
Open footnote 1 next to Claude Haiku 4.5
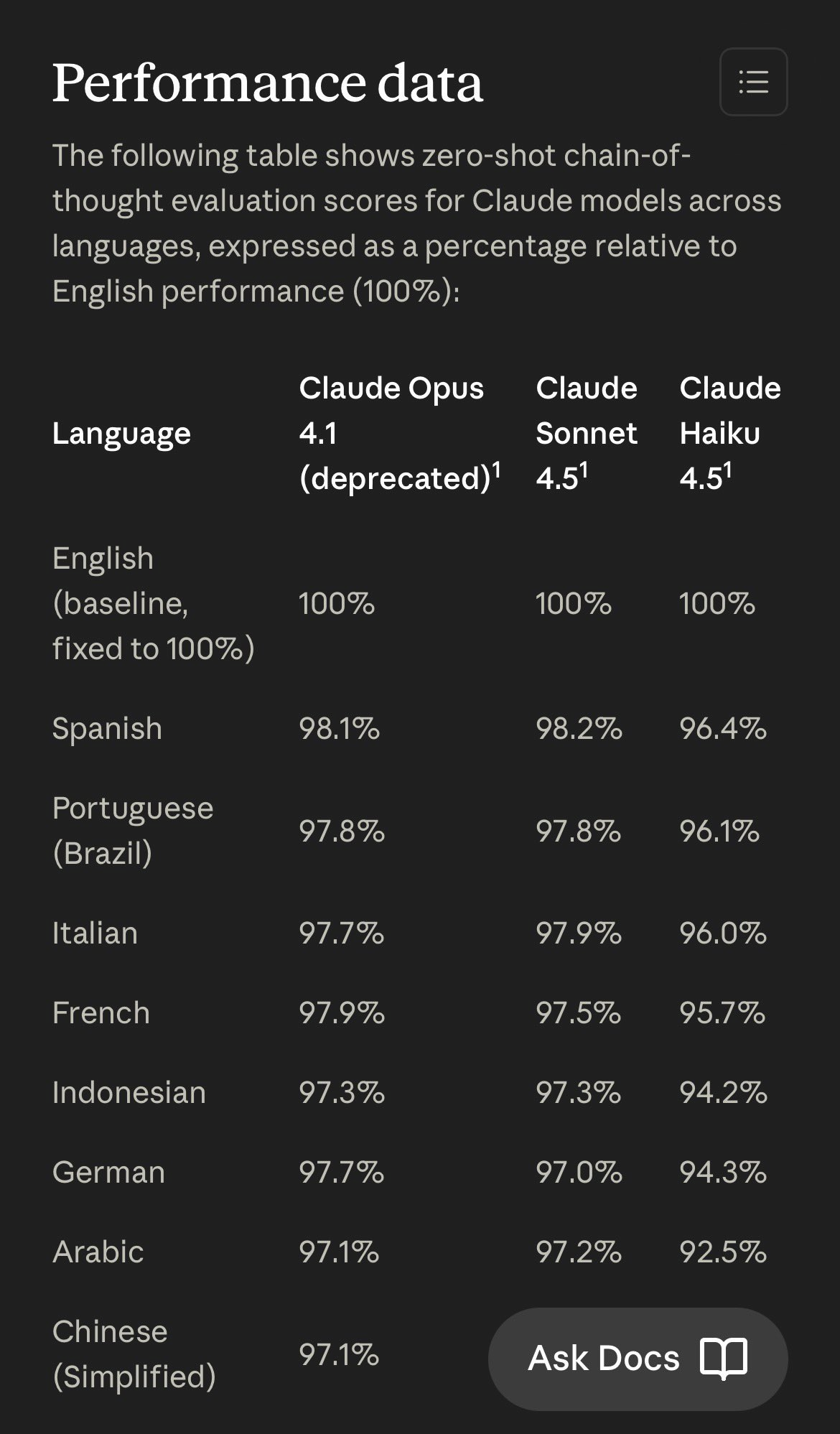[727, 470]
